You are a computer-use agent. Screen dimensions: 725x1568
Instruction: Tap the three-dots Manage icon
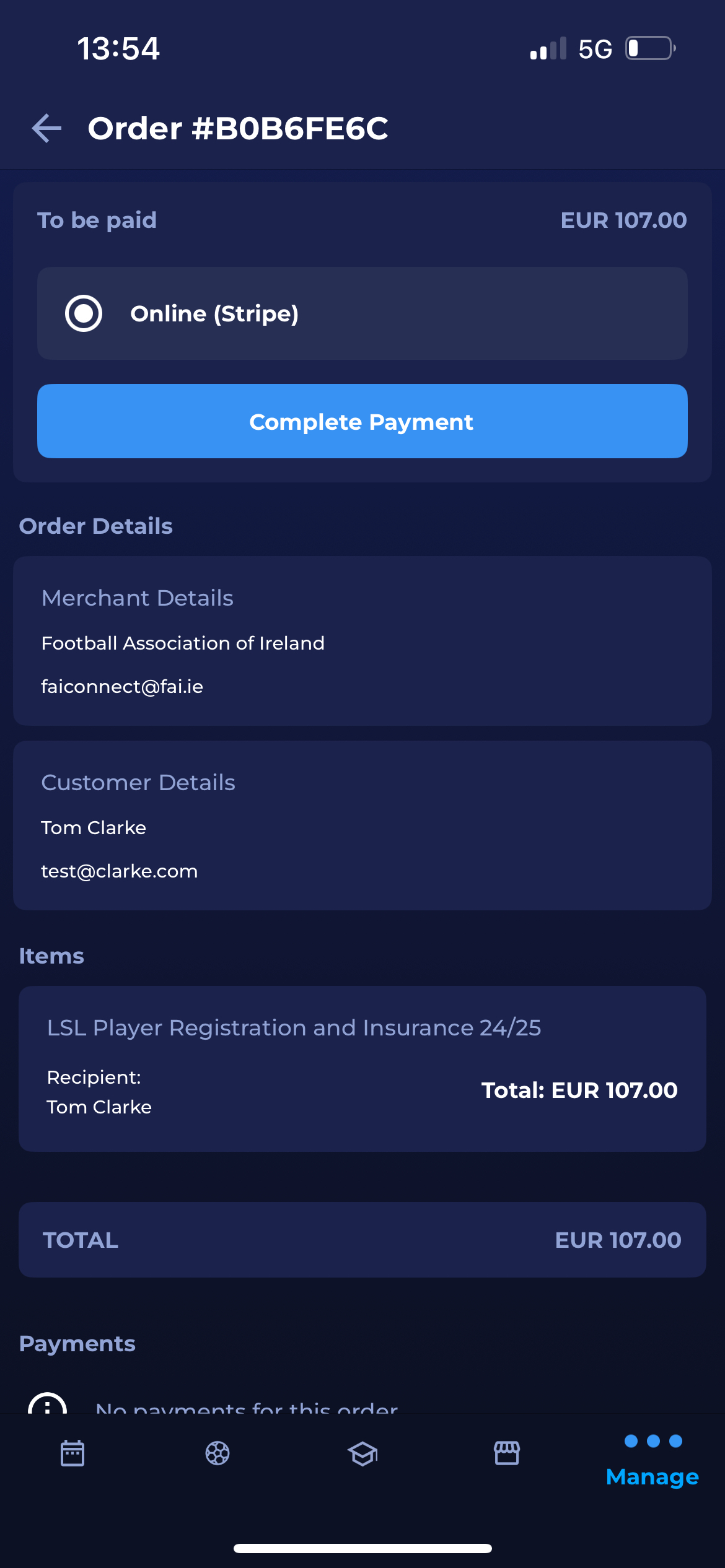coord(653,1441)
